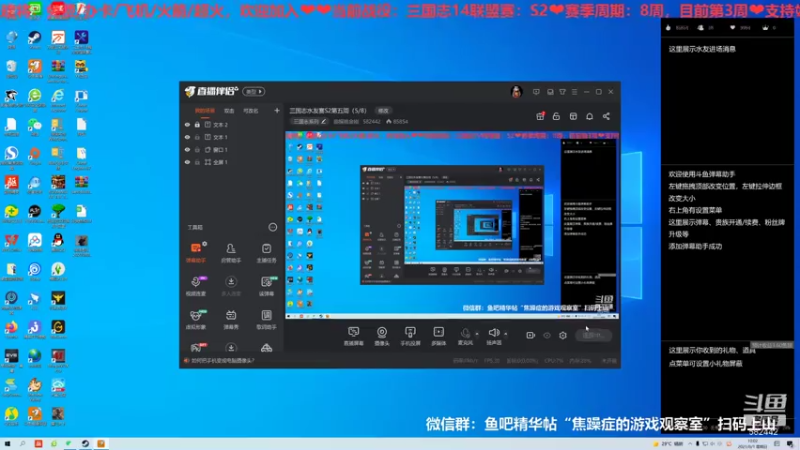Open the 读弹幕 tool

pyautogui.click(x=266, y=286)
